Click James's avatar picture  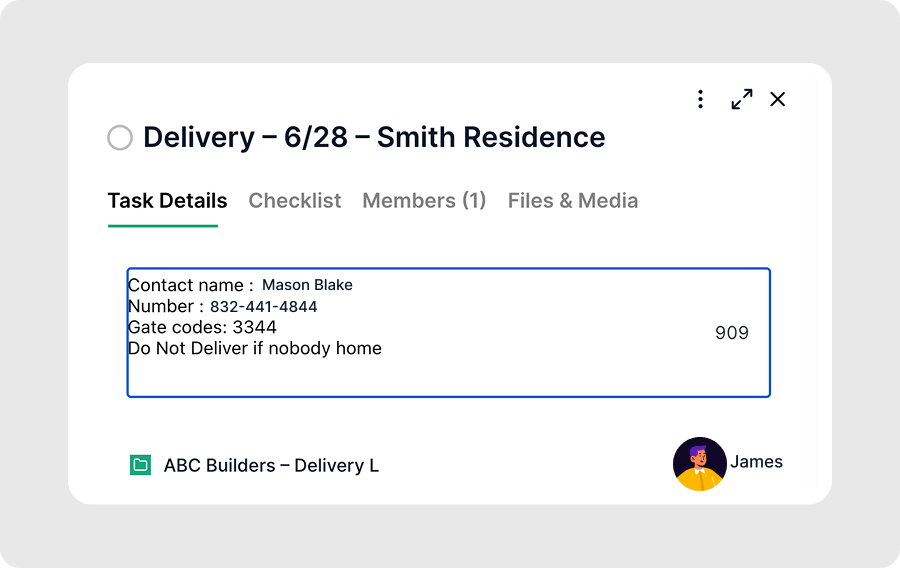700,464
